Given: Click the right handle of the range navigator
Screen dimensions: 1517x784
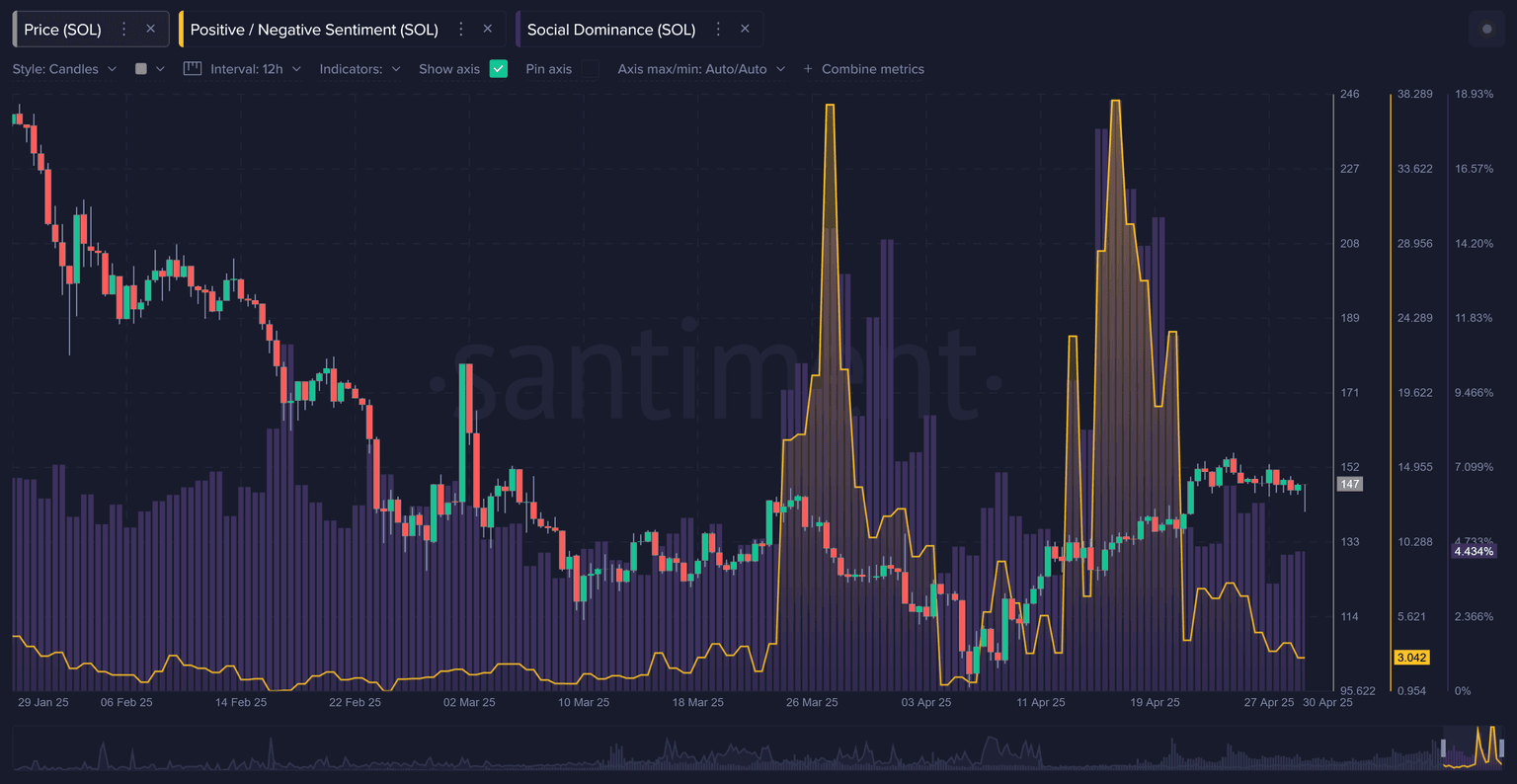Looking at the screenshot, I should (x=1501, y=747).
